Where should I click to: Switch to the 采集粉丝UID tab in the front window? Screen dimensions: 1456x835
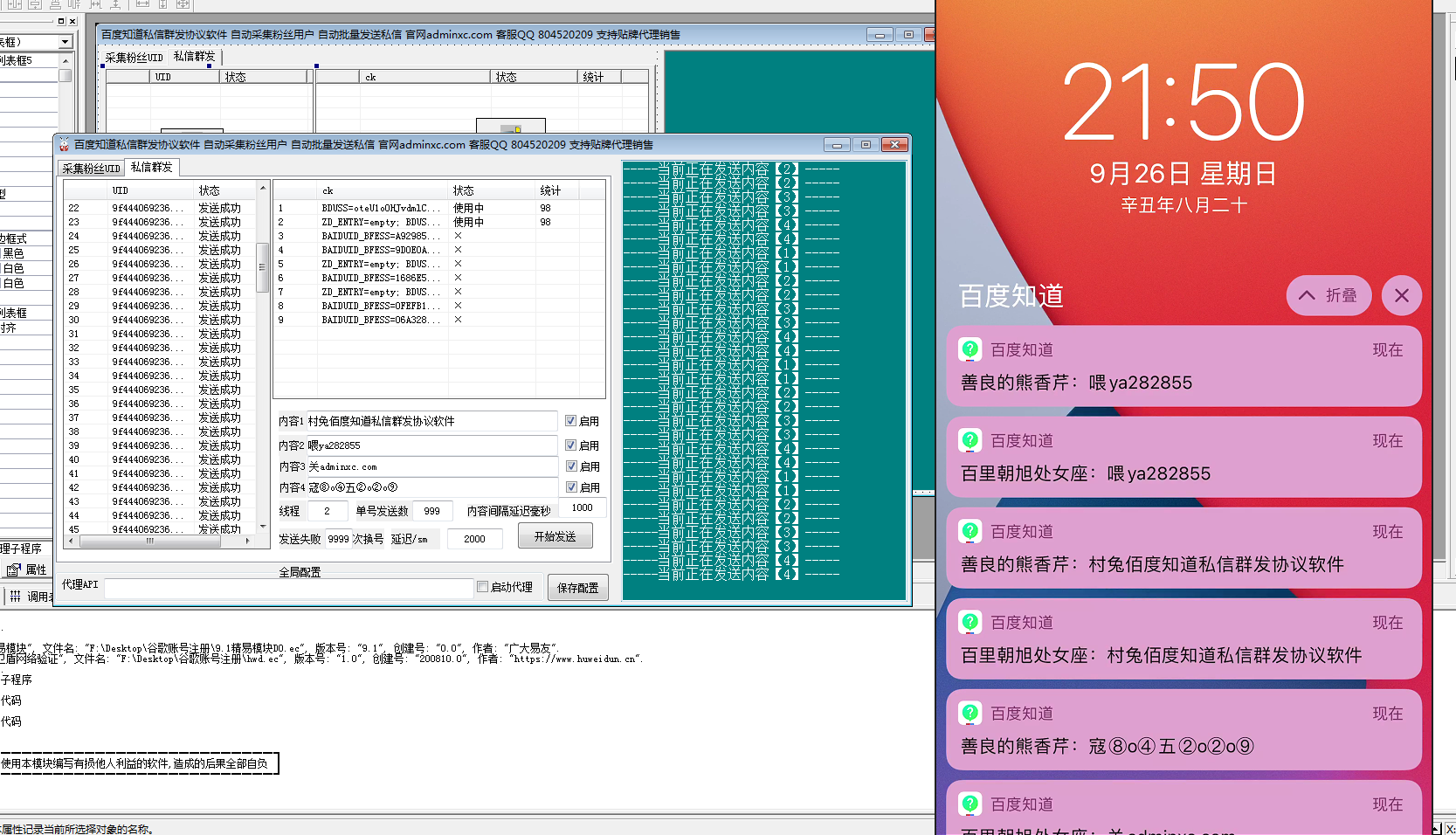coord(91,169)
